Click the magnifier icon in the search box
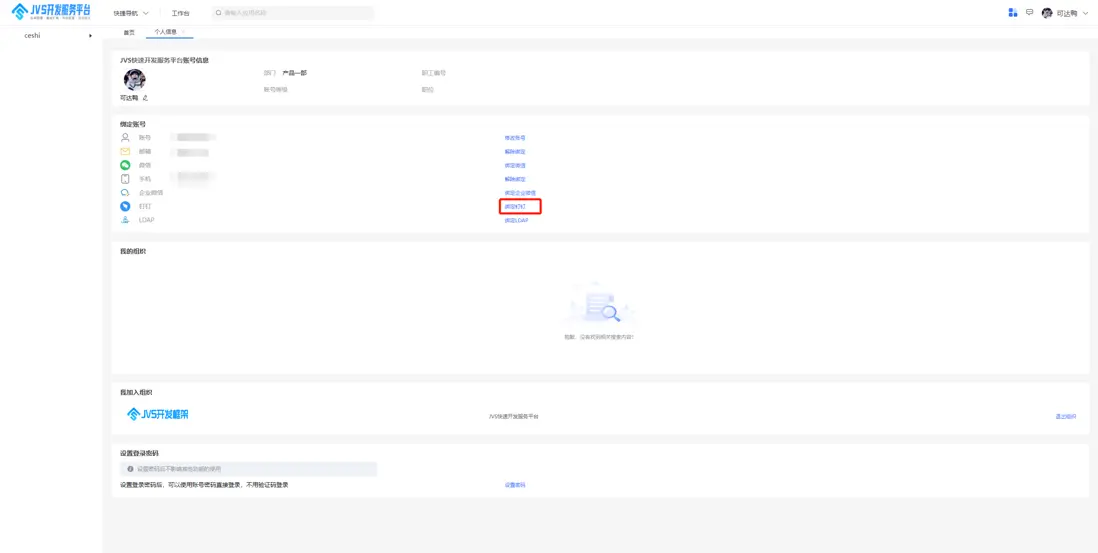The image size is (1098, 553). (218, 13)
